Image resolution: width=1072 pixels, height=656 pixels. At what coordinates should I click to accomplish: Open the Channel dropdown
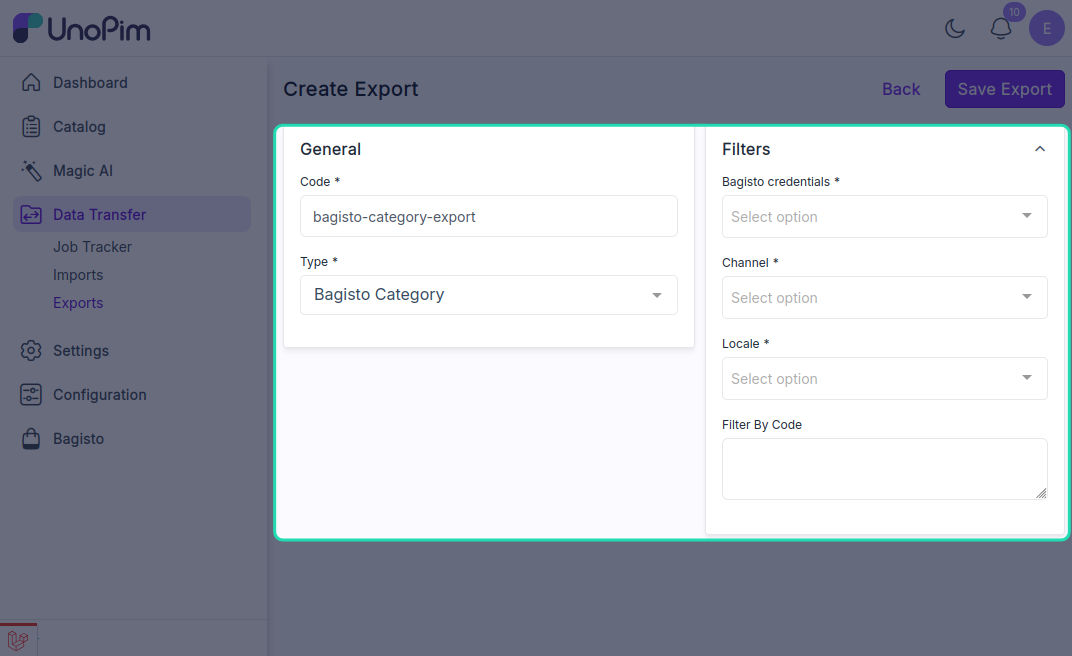point(884,297)
